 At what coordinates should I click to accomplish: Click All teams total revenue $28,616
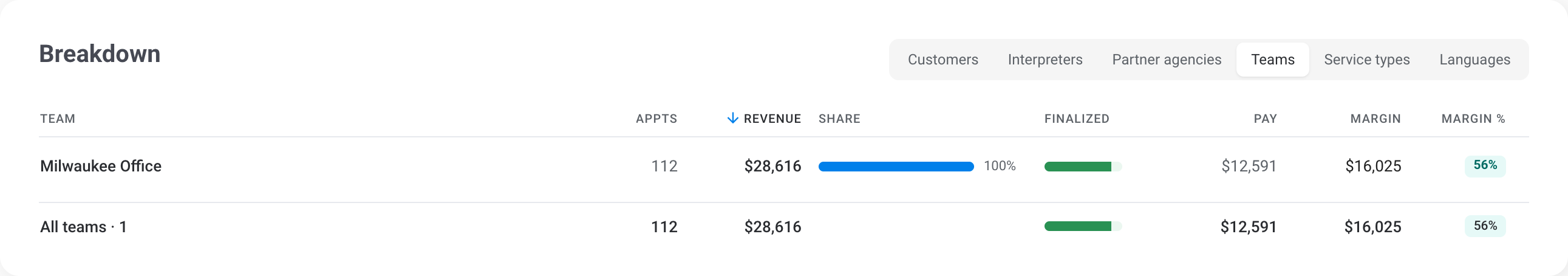pyautogui.click(x=772, y=227)
